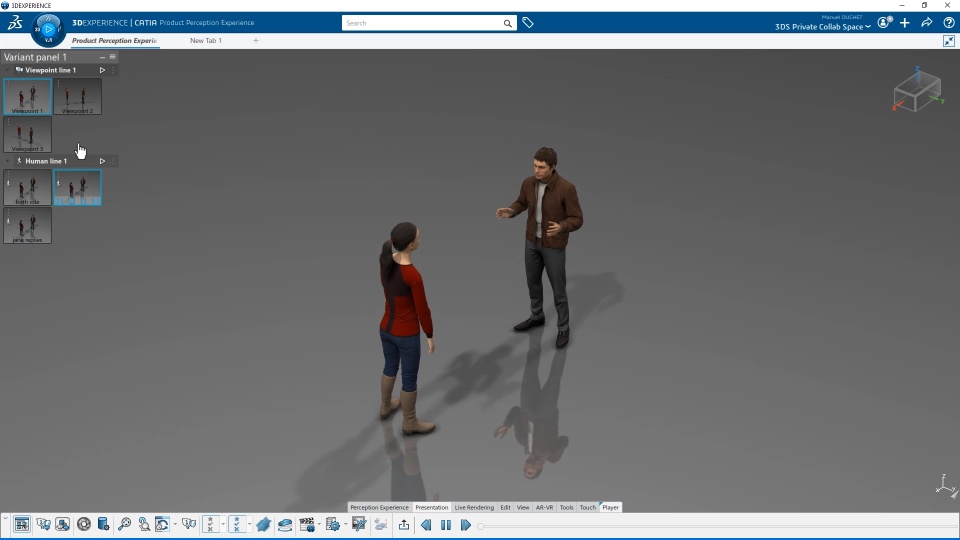Click the blue database cylinder icon
The width and height of the screenshot is (960, 540).
tap(103, 524)
